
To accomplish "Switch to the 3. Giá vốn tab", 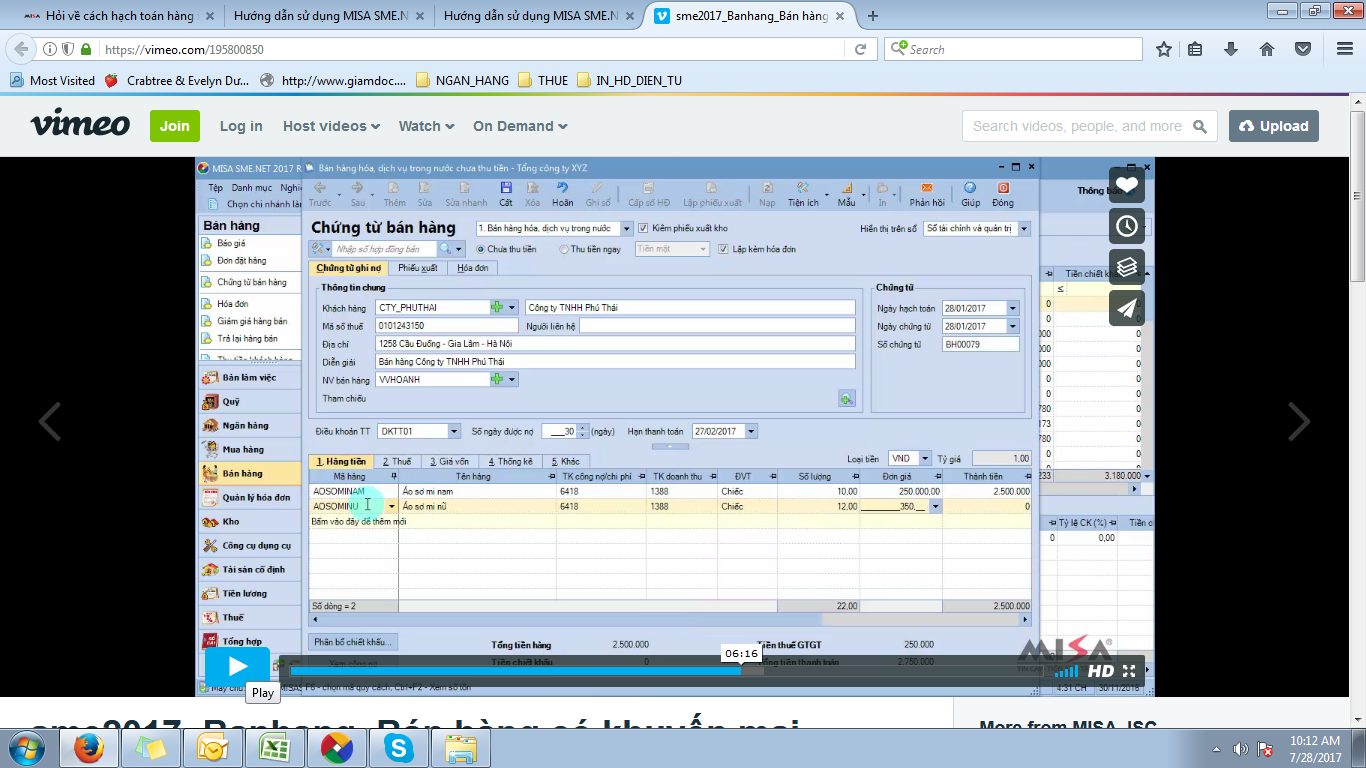I will click(x=449, y=461).
